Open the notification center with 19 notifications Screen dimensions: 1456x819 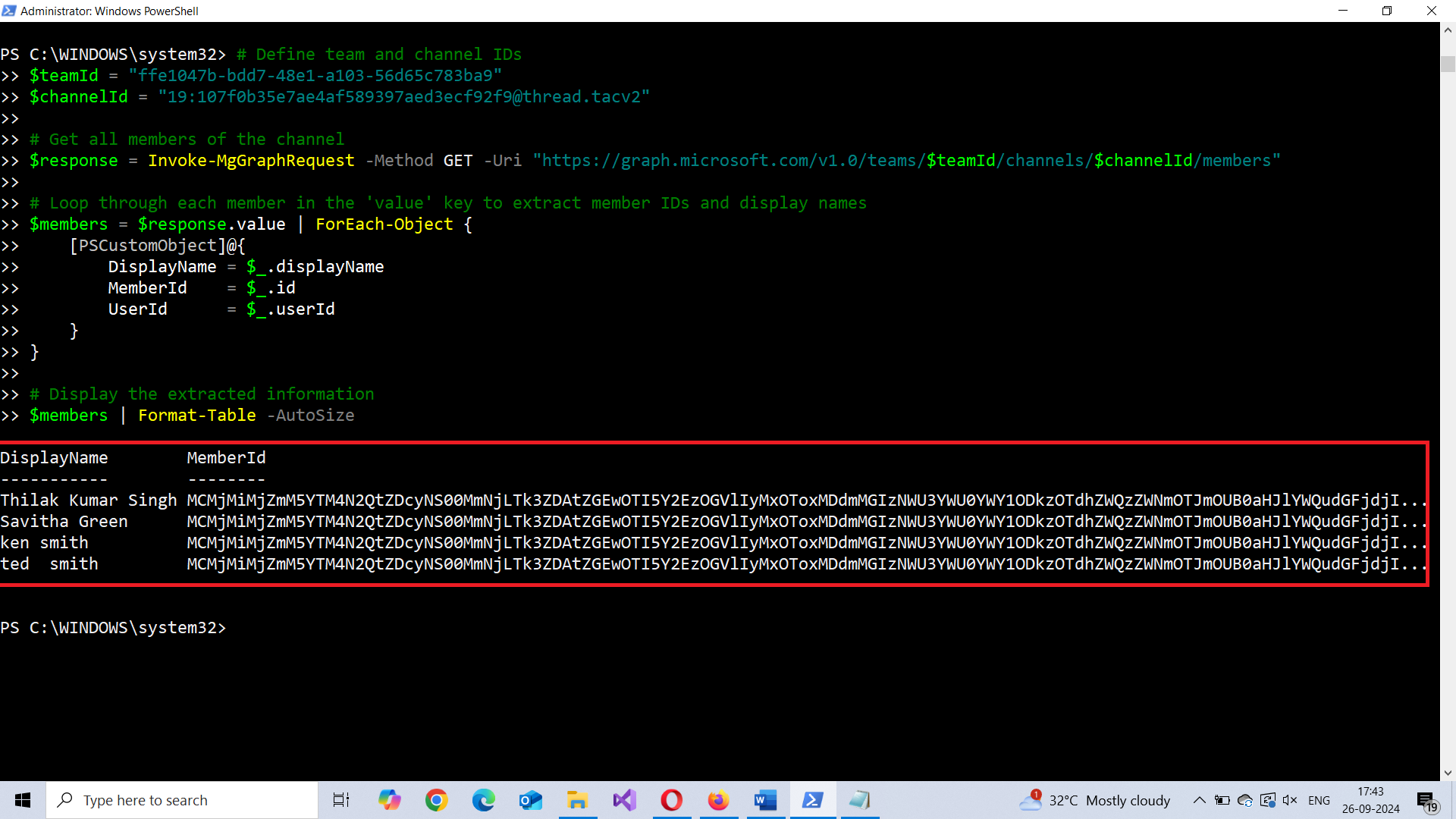click(1426, 801)
